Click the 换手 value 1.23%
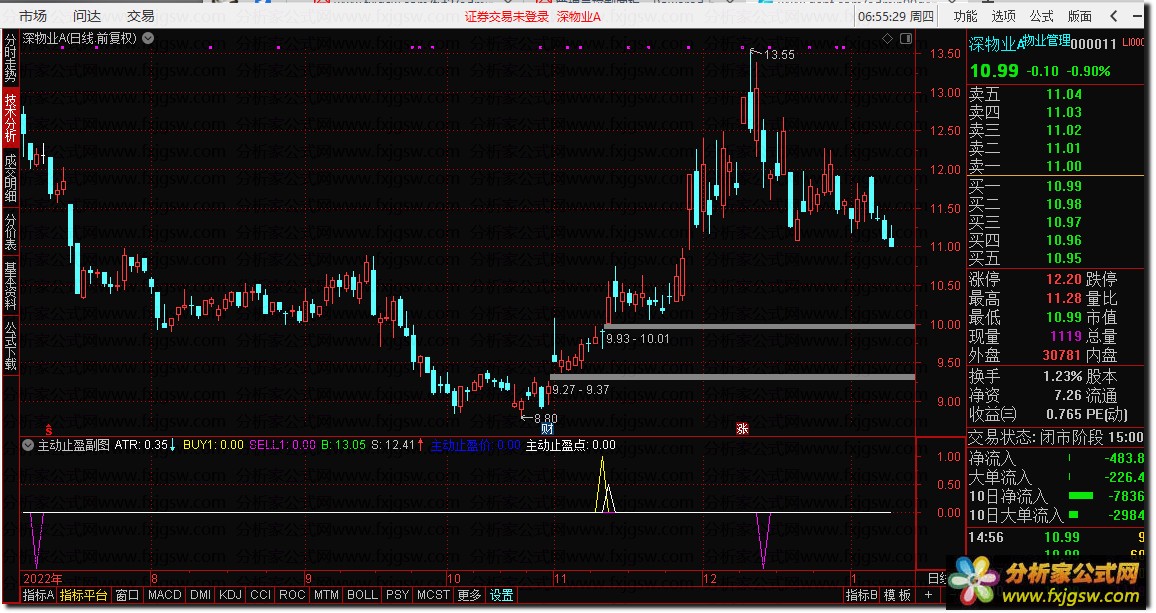The width and height of the screenshot is (1156, 613). tap(1062, 376)
